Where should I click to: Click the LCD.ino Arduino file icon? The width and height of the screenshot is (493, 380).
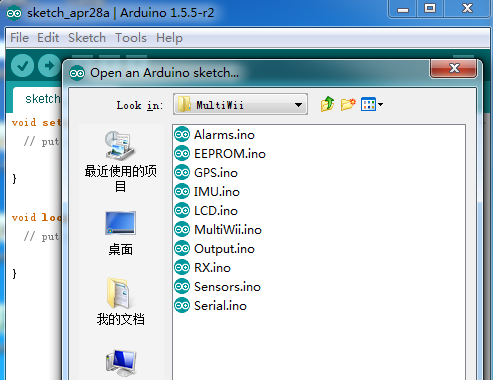(182, 211)
